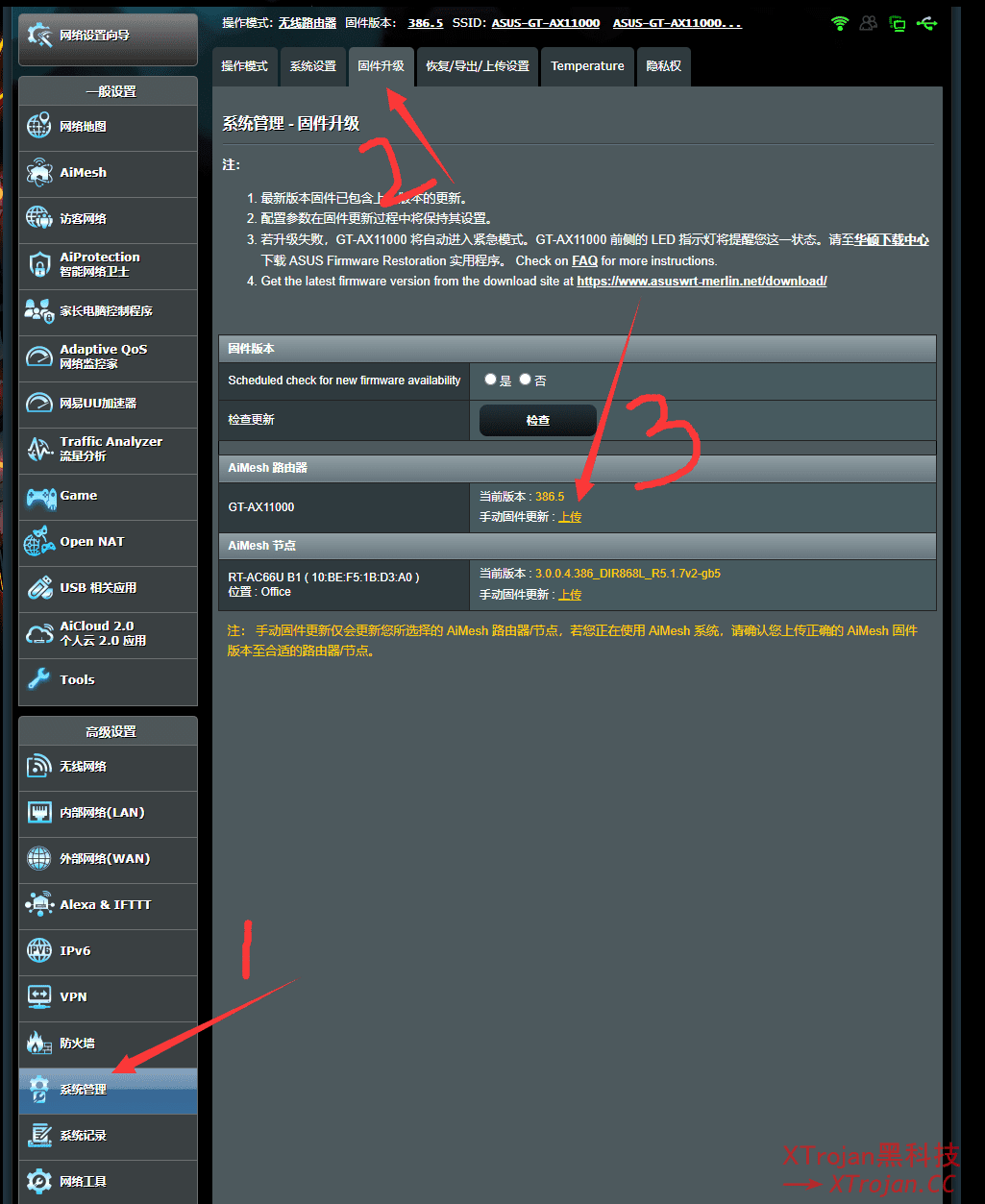Select current version text 386.5 for GT-AX11000
The height and width of the screenshot is (1204, 985).
tap(550, 497)
